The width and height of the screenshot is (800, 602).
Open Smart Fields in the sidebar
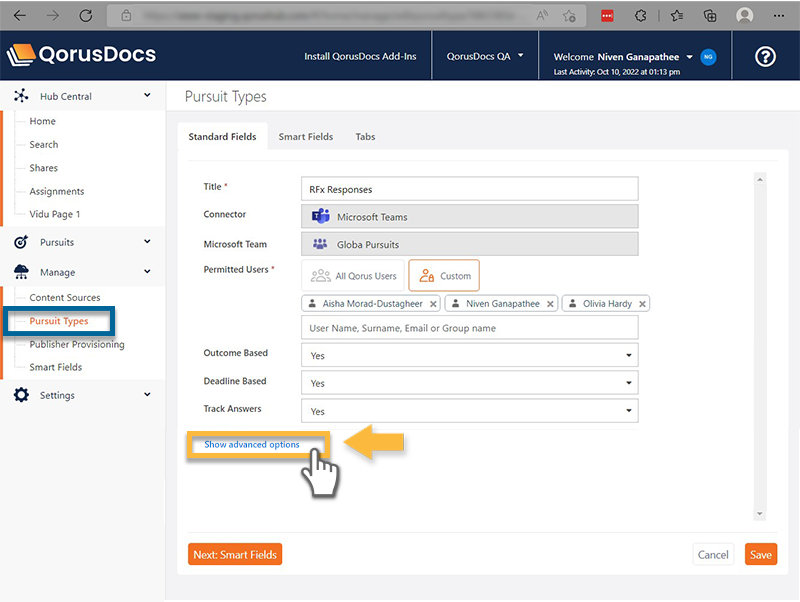click(56, 367)
